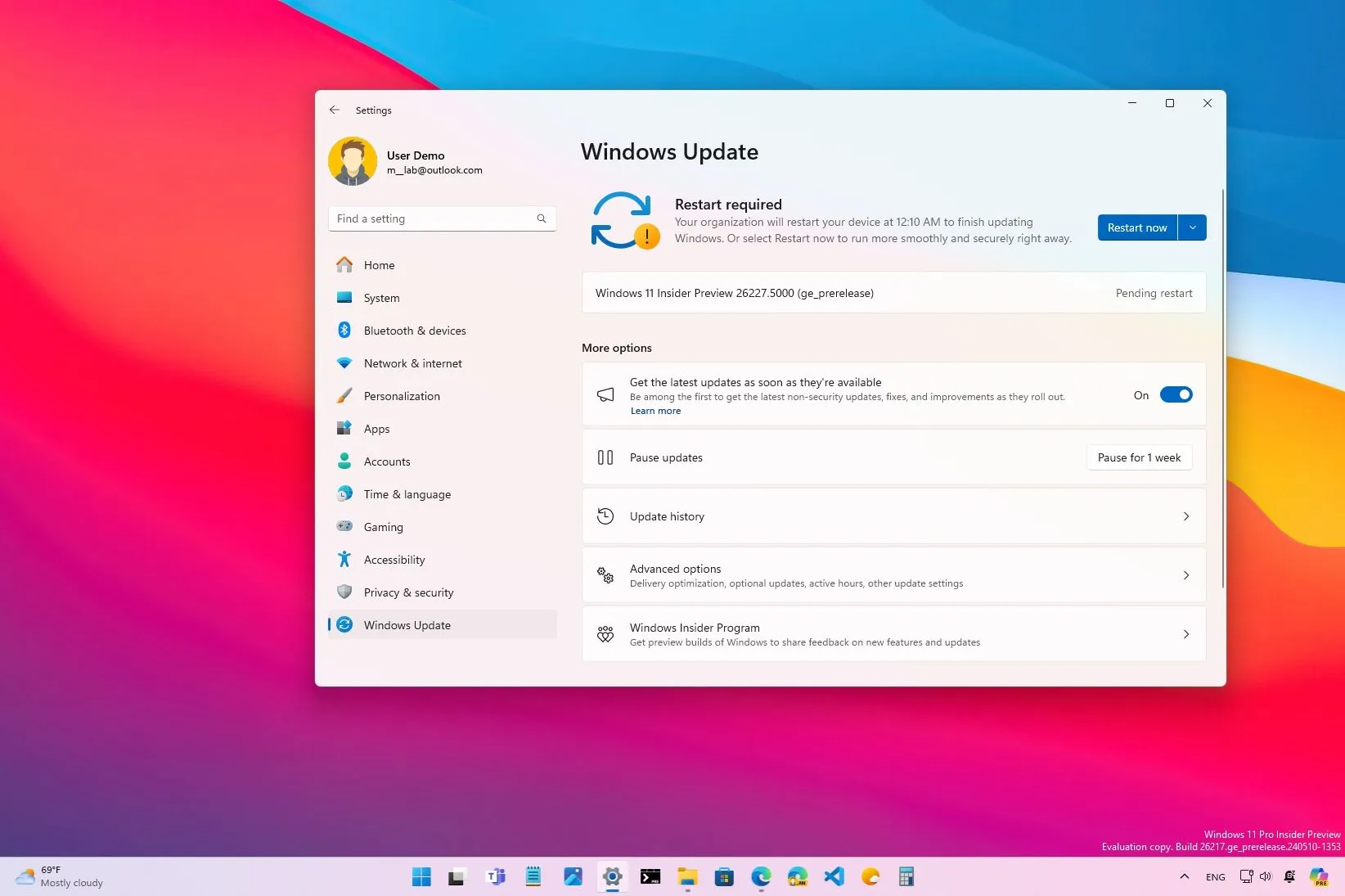This screenshot has width=1345, height=896.
Task: Disable getting the latest updates as available
Action: pyautogui.click(x=1176, y=394)
